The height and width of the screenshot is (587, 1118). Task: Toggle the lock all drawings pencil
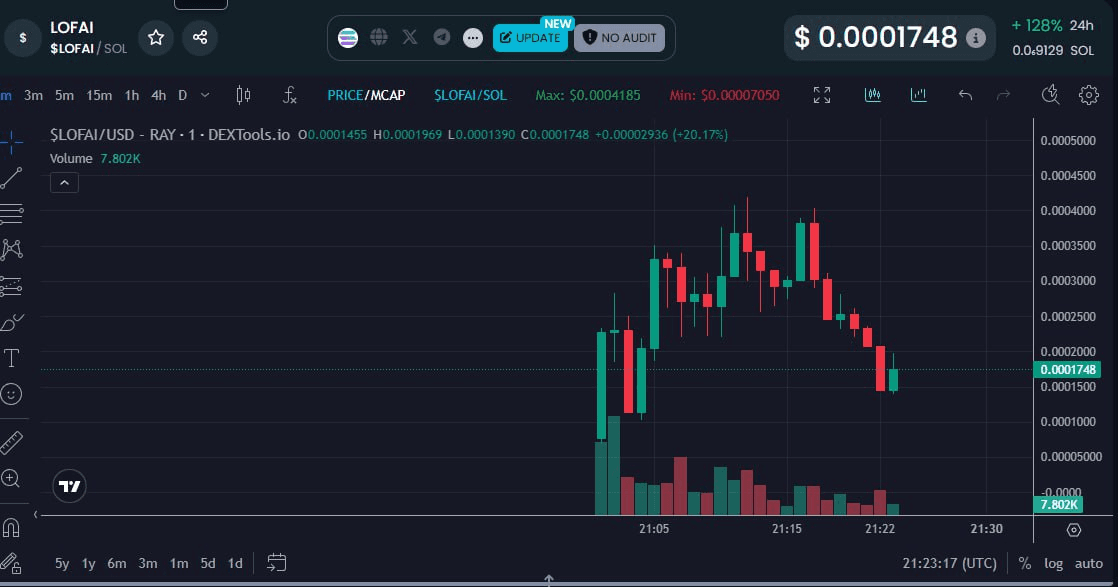pos(11,563)
